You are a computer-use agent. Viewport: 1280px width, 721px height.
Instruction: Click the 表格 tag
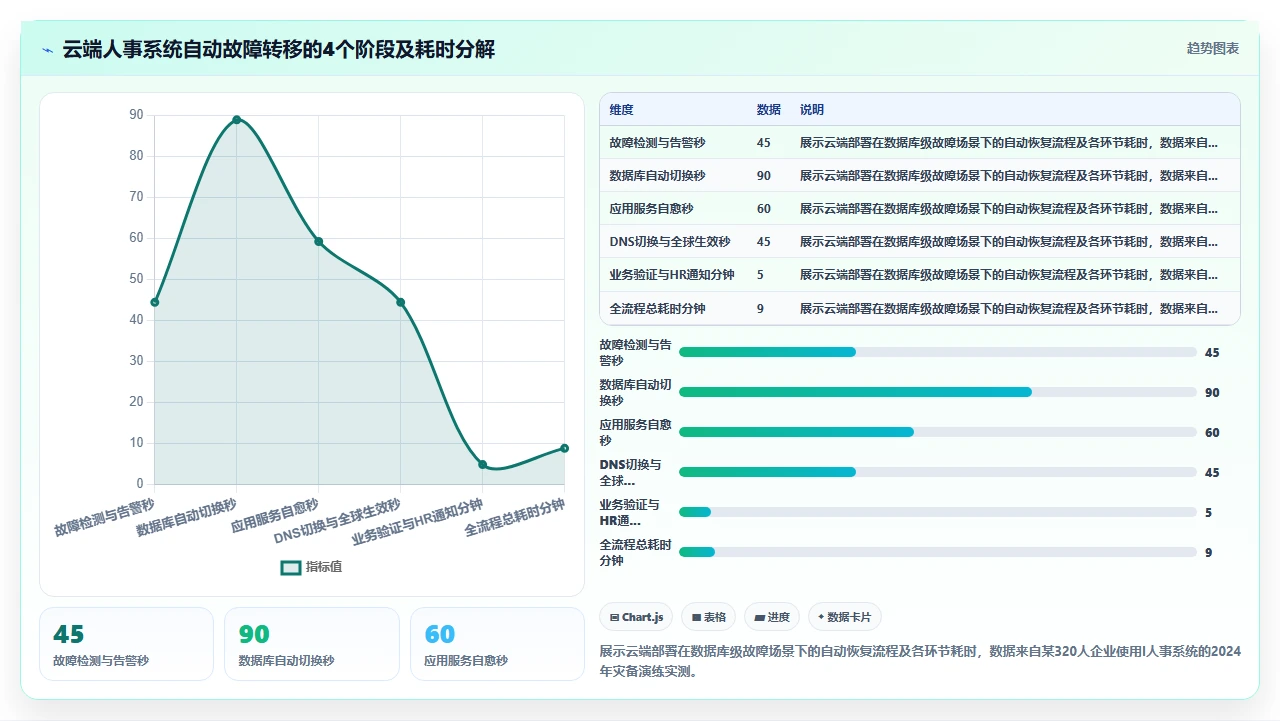pyautogui.click(x=709, y=617)
